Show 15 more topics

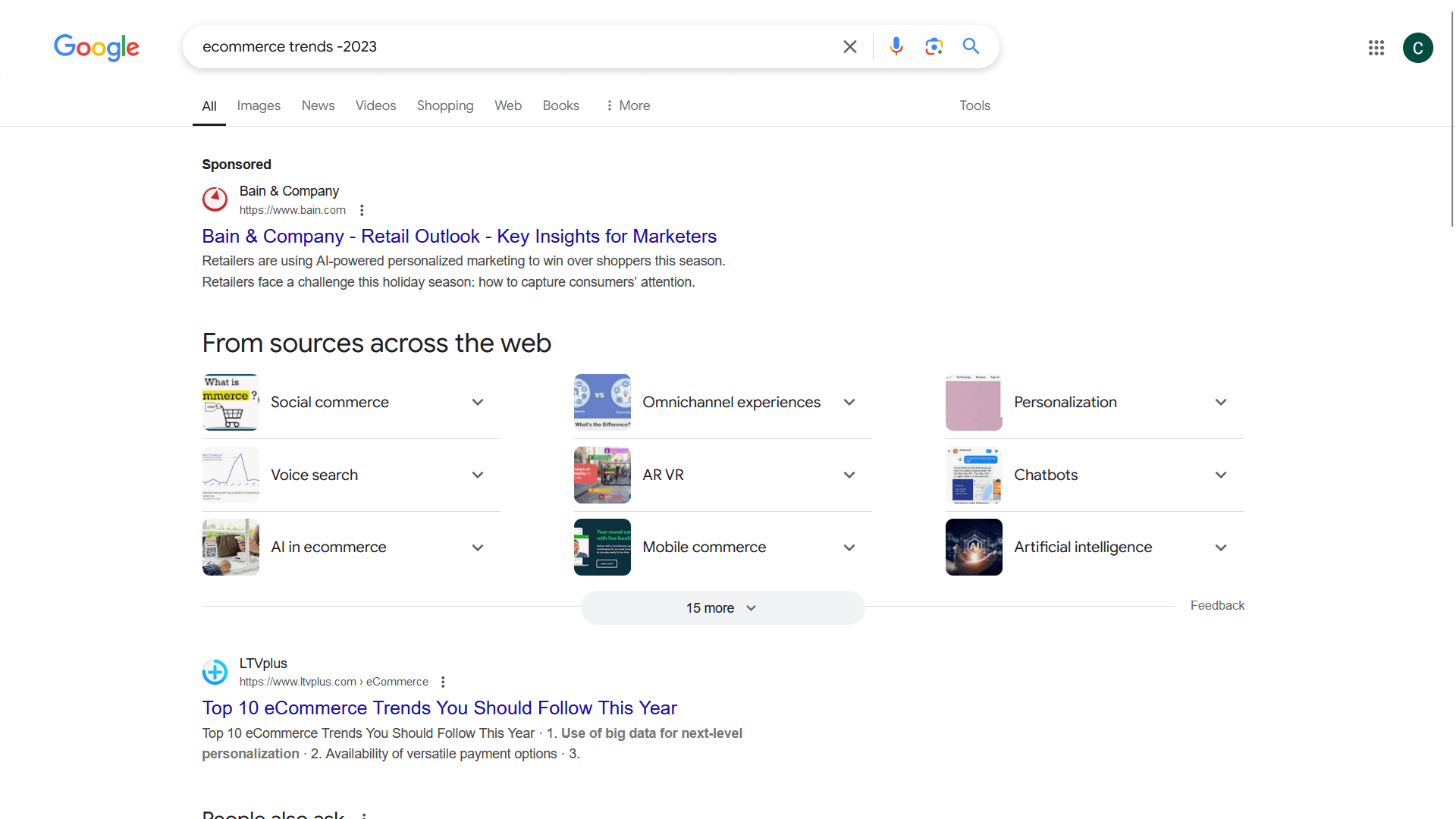pos(723,608)
